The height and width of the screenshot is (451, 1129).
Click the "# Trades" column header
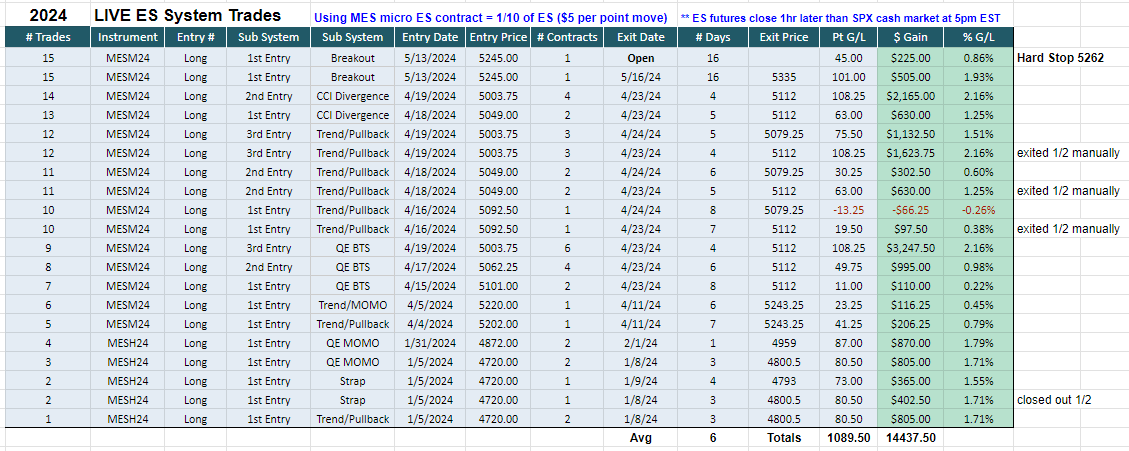tap(48, 37)
